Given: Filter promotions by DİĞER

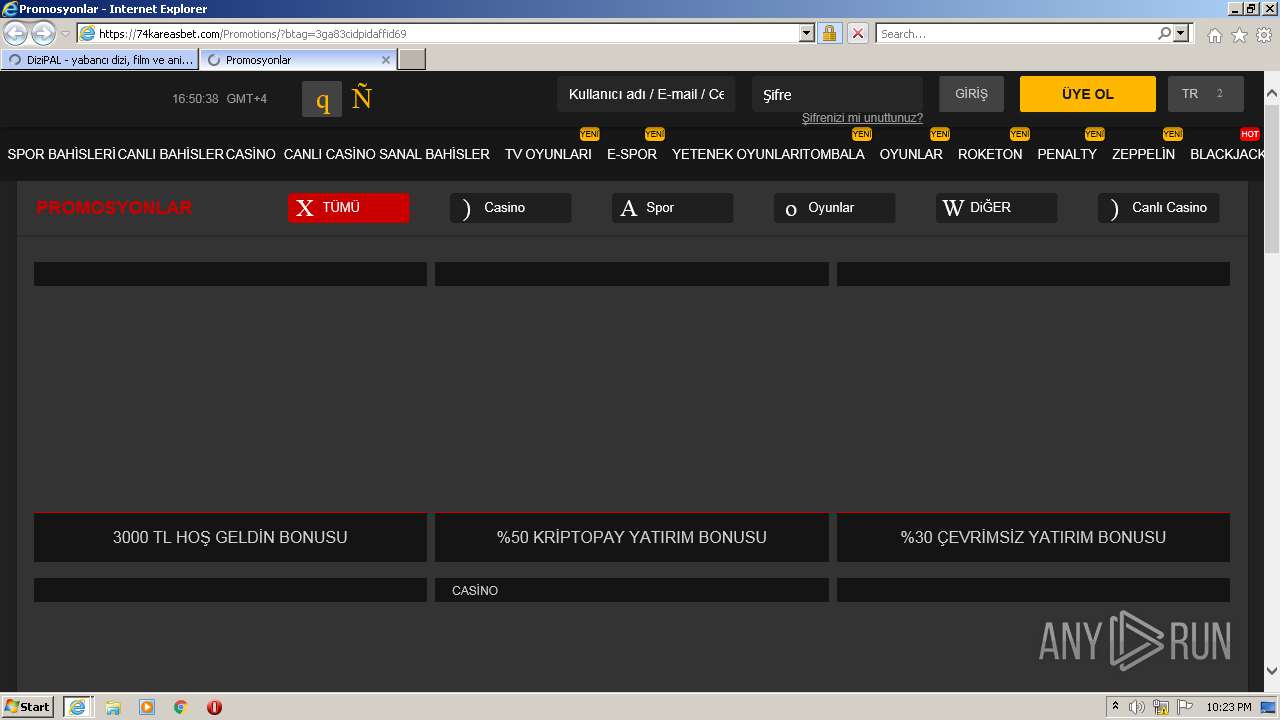Looking at the screenshot, I should pos(996,207).
